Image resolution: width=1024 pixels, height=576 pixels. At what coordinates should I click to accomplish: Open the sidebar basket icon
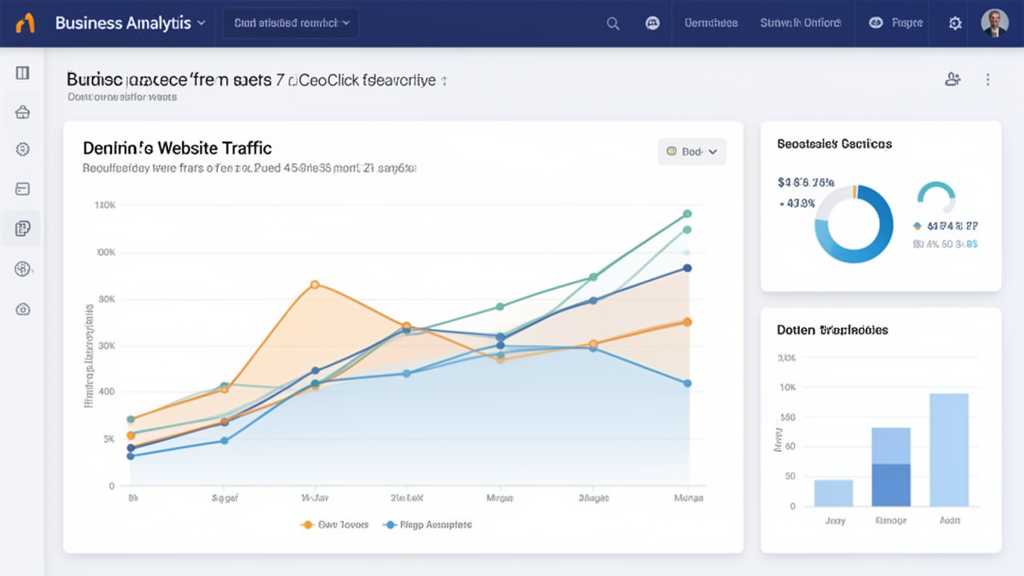tap(23, 112)
